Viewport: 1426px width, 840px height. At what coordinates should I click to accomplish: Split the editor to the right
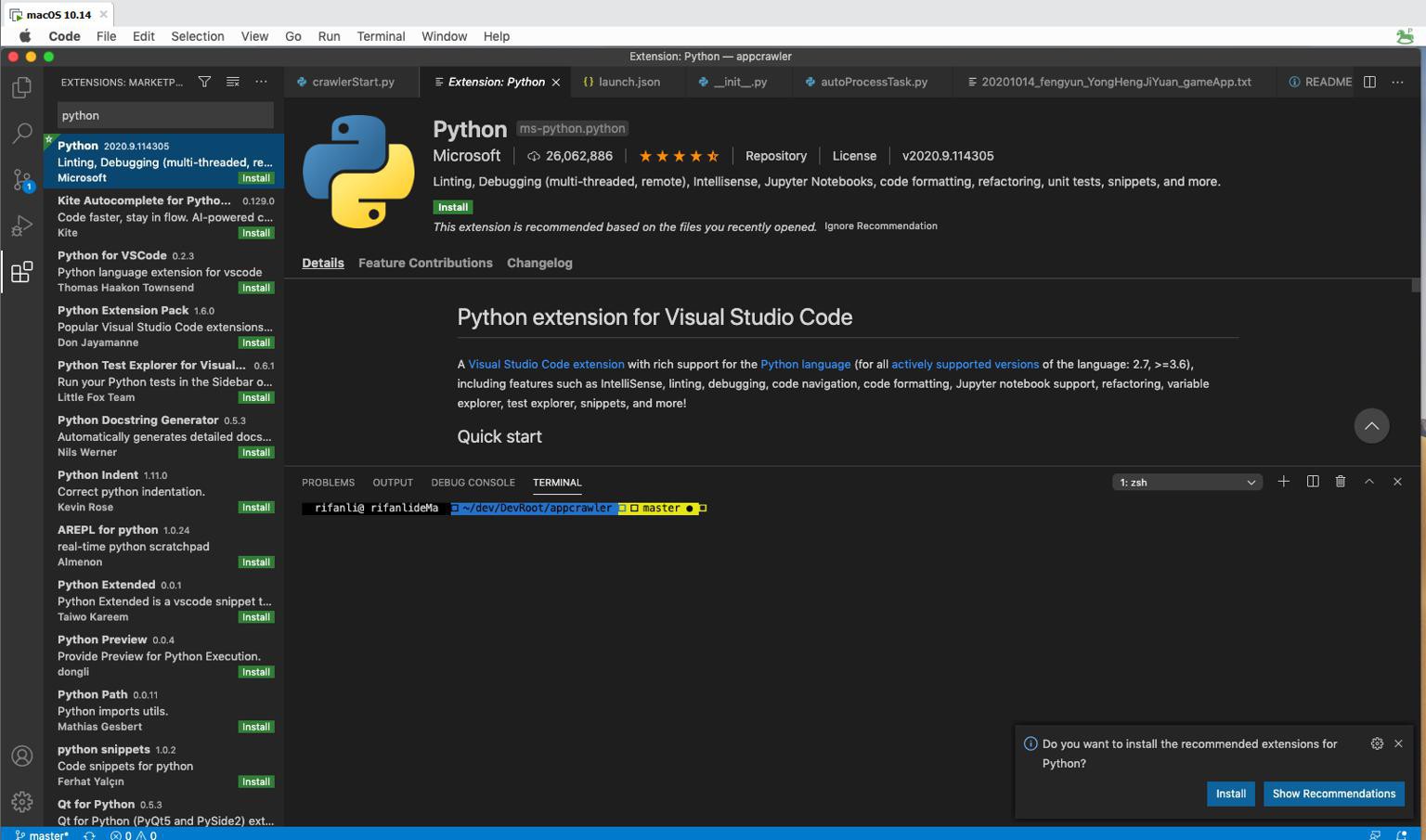[x=1369, y=82]
